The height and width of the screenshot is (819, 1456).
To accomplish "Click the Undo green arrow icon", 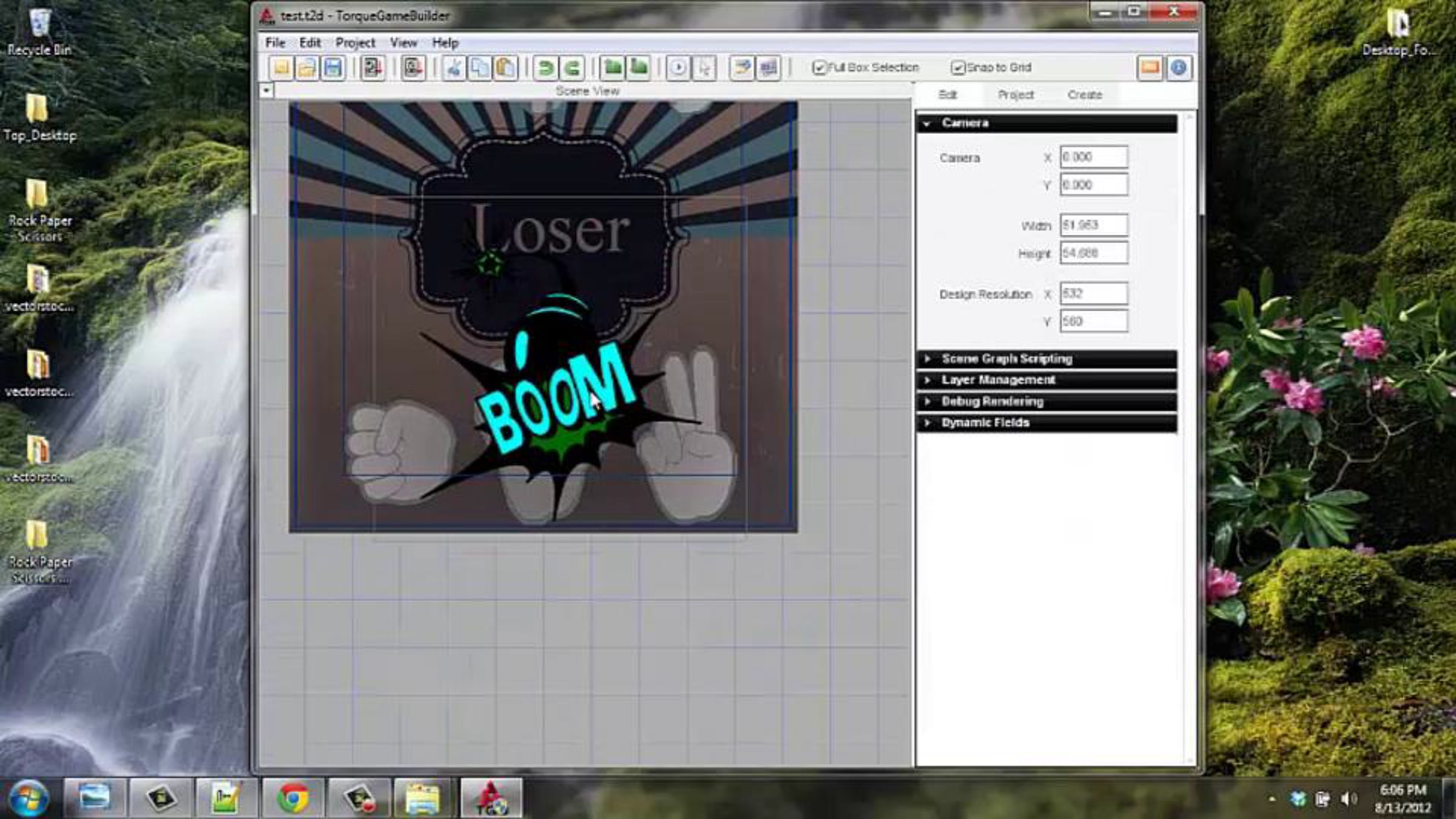I will [x=545, y=67].
